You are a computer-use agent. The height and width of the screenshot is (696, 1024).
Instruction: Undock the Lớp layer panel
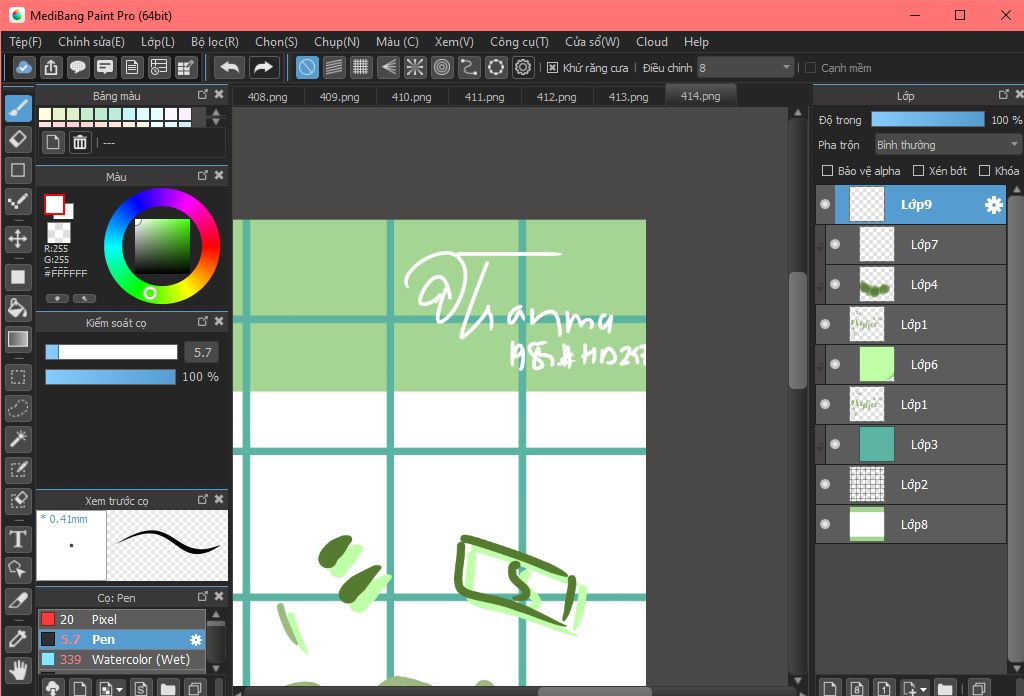point(1004,95)
